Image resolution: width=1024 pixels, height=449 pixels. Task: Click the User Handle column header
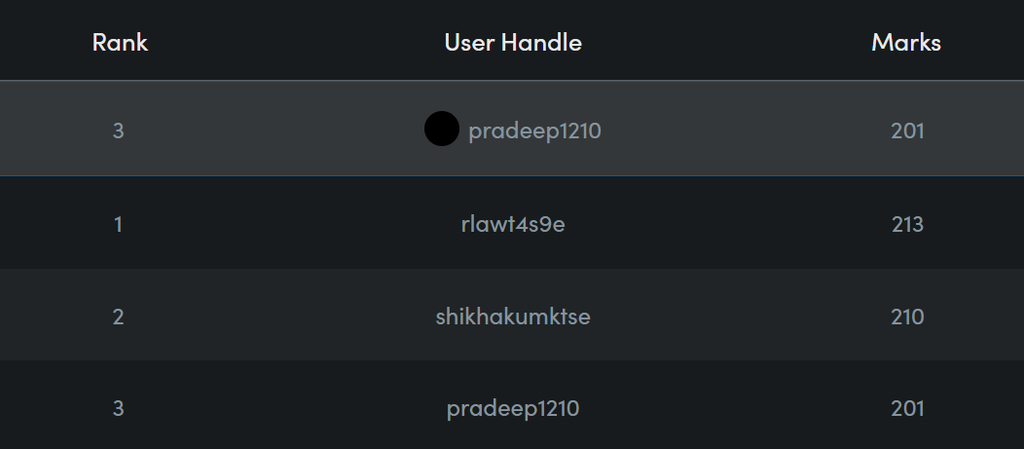pyautogui.click(x=513, y=42)
